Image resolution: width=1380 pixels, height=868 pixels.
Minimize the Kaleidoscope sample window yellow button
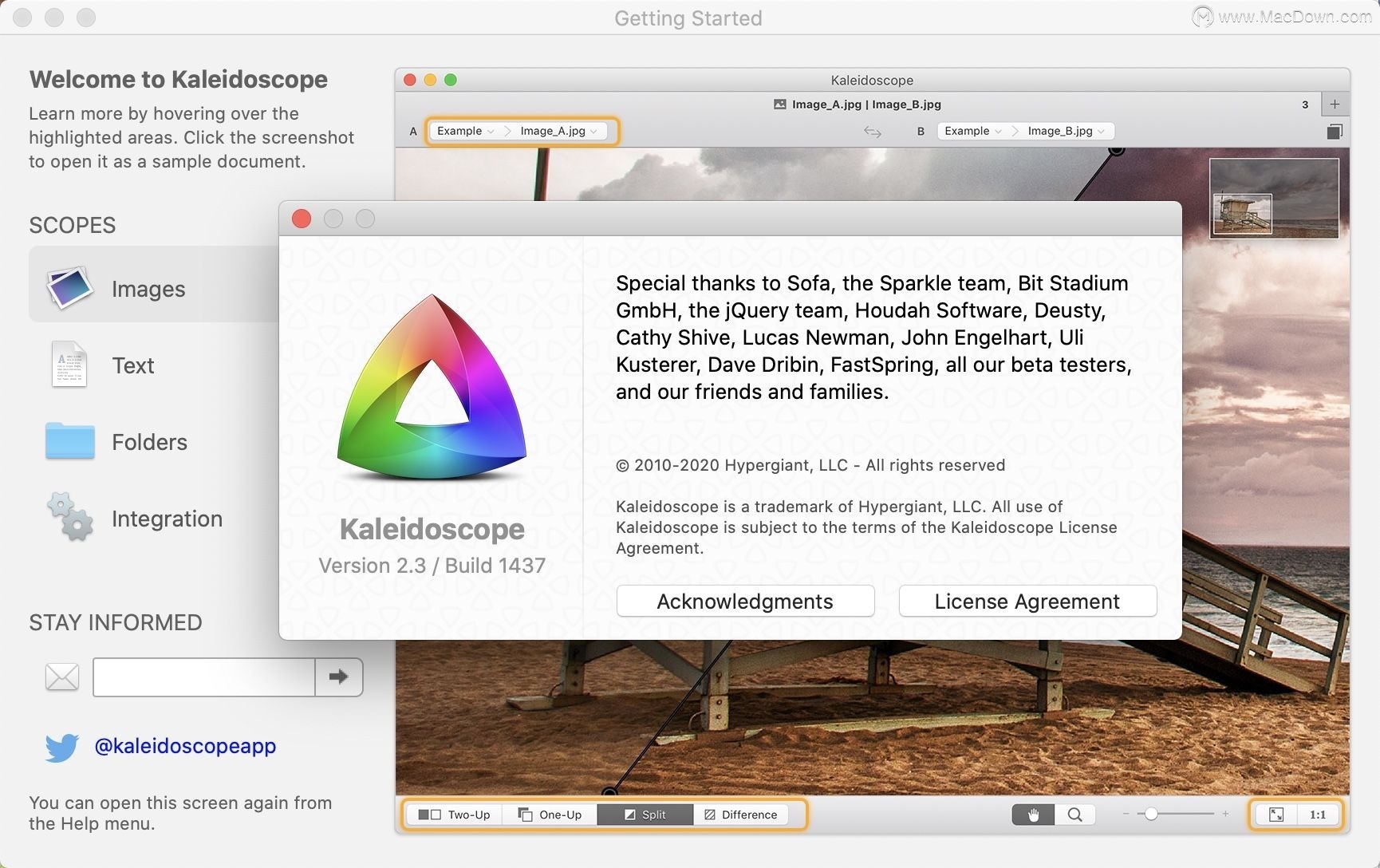pos(430,80)
